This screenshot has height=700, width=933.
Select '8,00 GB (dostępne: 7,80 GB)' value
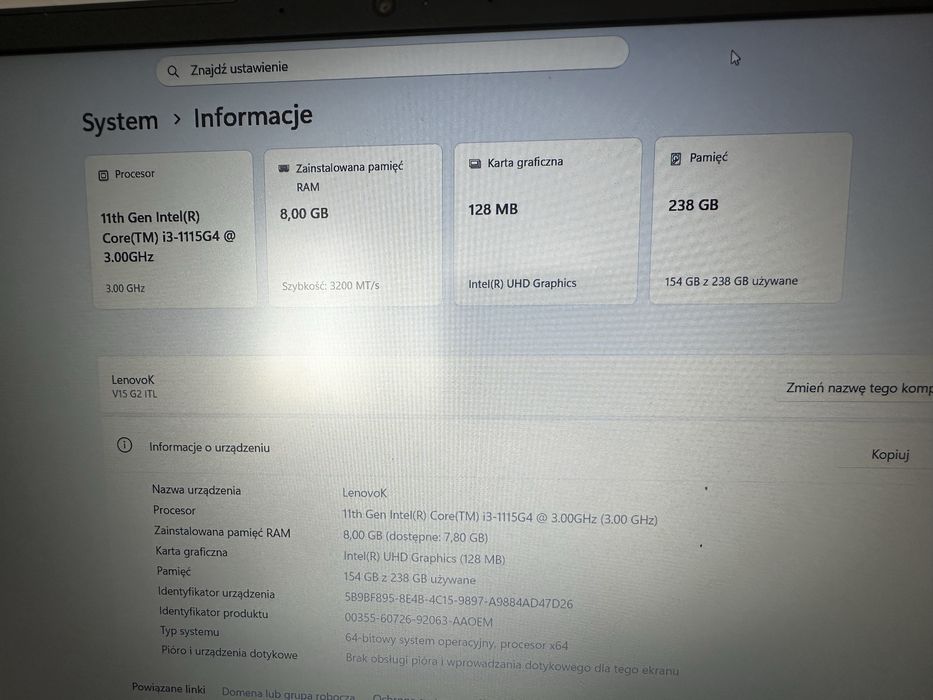click(415, 536)
